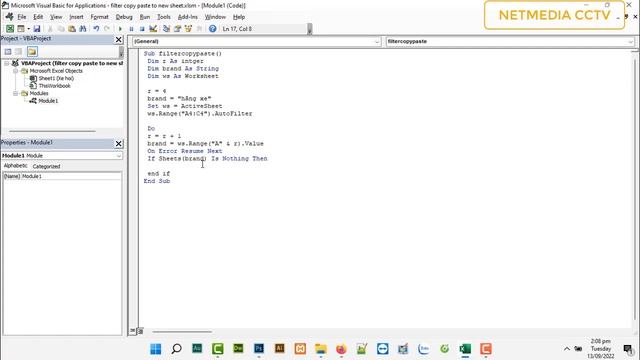Toggle Design Mode icon
Image resolution: width=640 pixels, height=360 pixels.
(153, 29)
